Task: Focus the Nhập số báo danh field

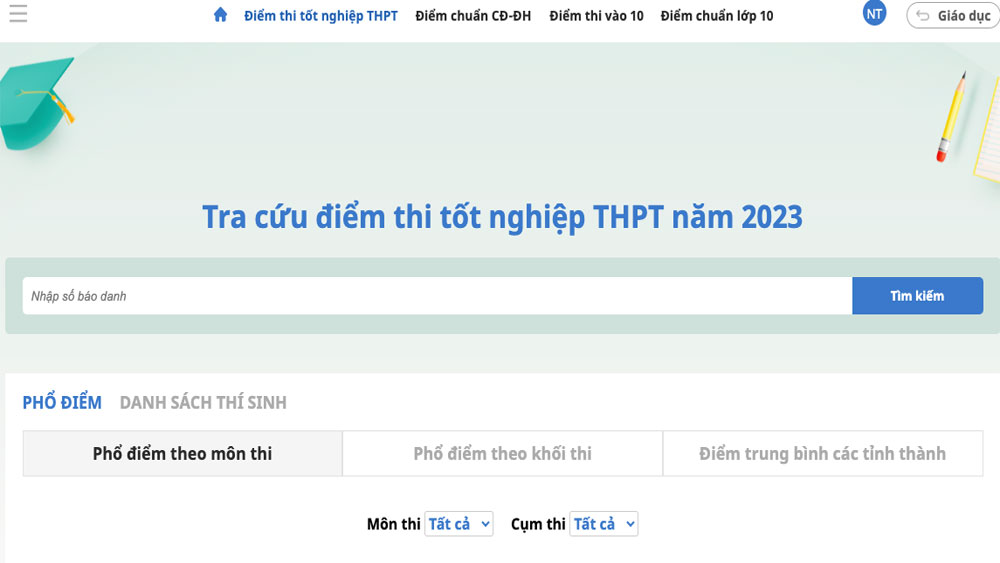Action: (437, 296)
